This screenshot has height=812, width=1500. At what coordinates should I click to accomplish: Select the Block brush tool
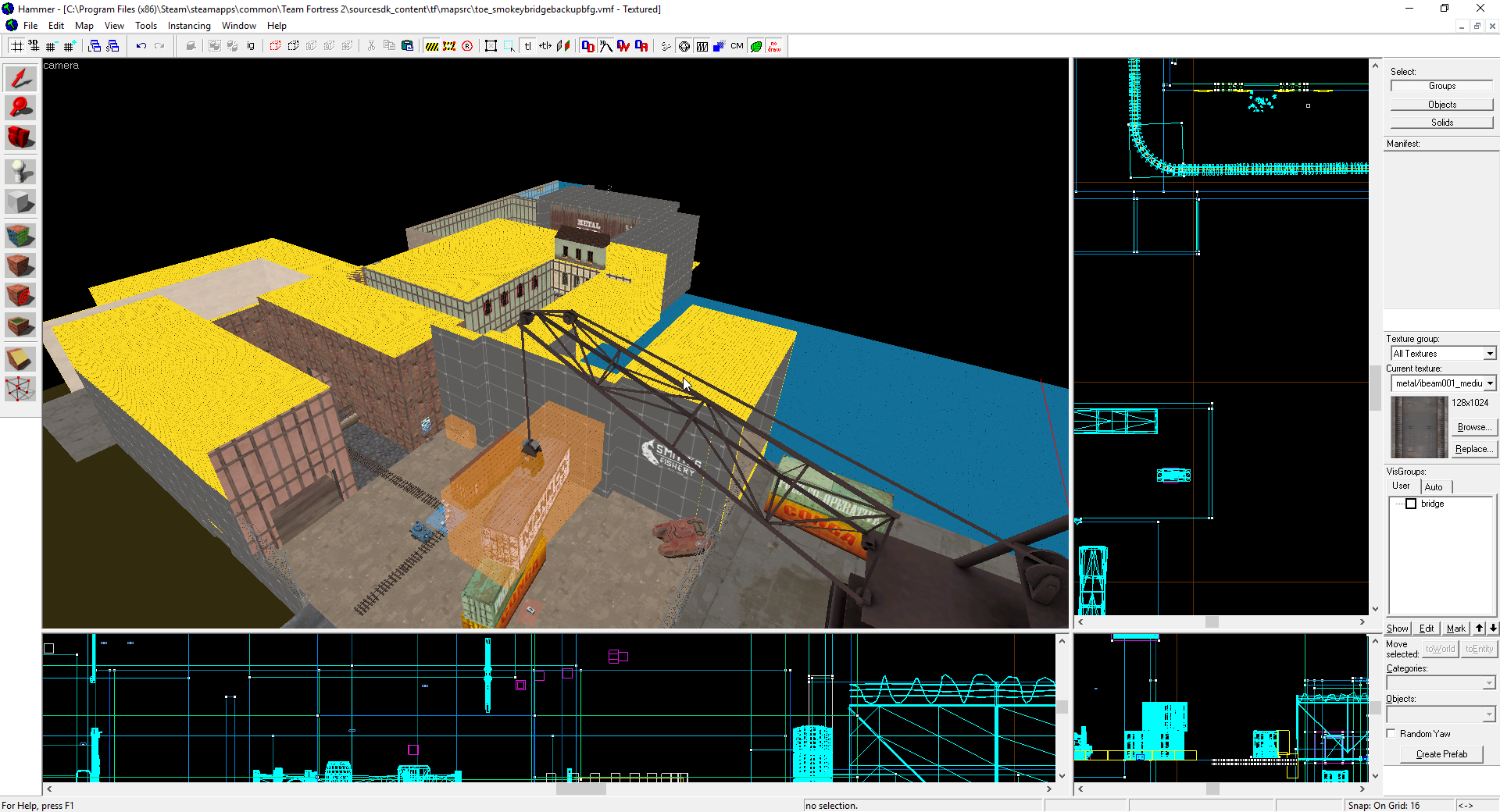[20, 202]
